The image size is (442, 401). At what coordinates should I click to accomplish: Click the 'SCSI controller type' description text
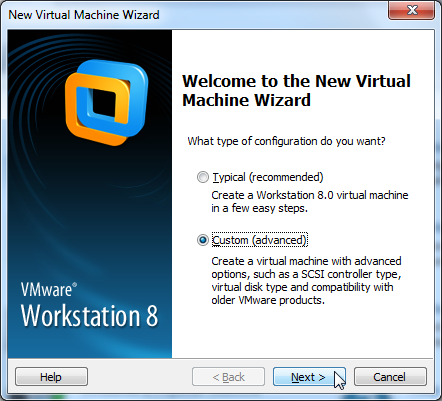[306, 280]
